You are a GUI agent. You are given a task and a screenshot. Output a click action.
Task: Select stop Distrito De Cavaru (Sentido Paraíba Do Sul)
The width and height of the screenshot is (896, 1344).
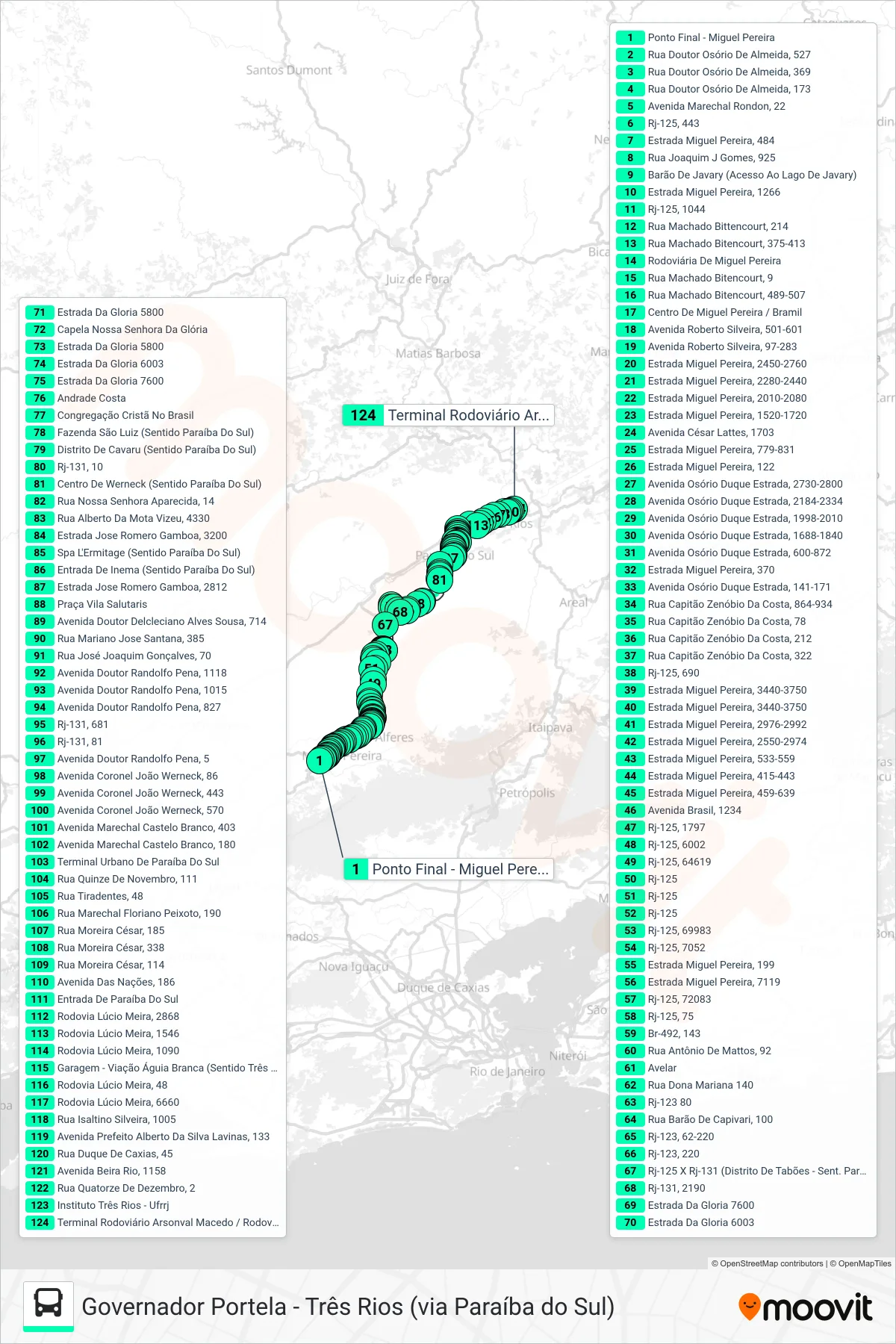point(141,449)
